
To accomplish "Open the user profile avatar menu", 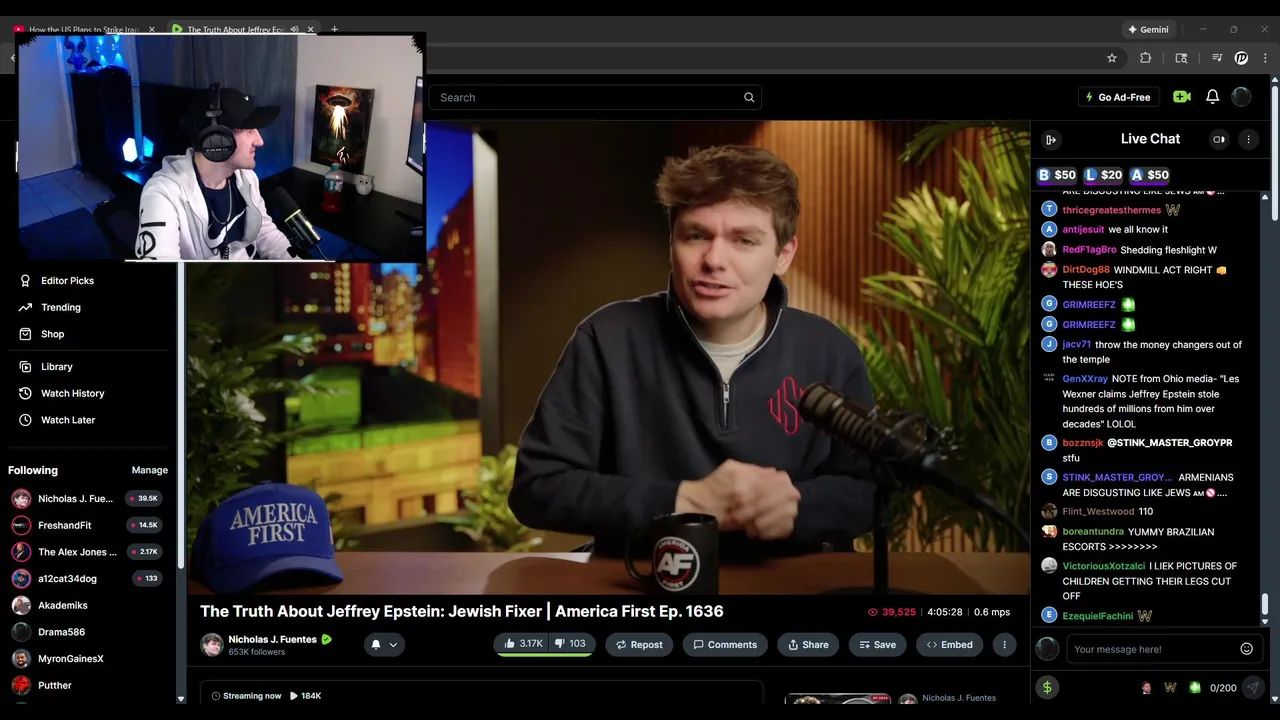I will [x=1241, y=97].
